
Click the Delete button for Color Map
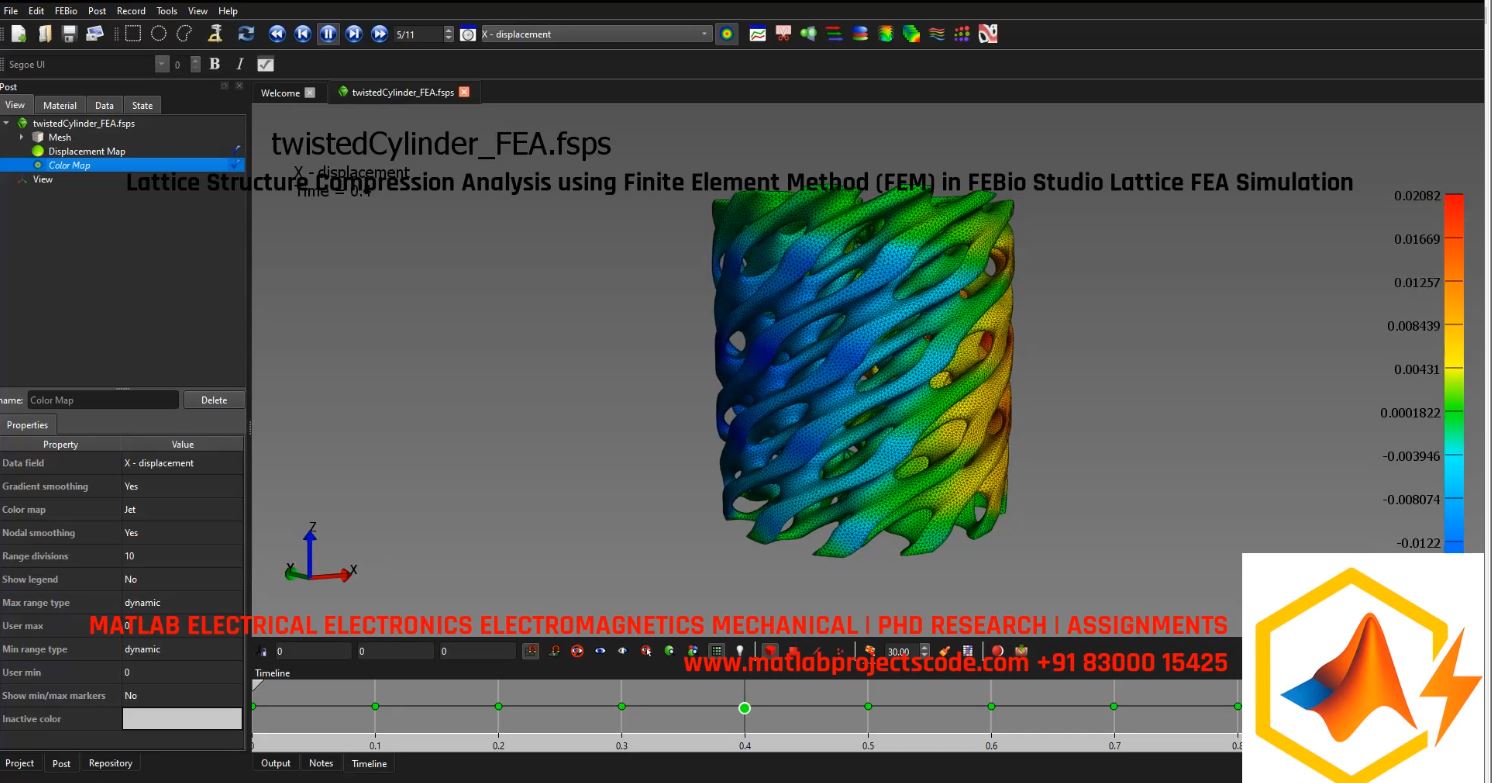point(214,399)
